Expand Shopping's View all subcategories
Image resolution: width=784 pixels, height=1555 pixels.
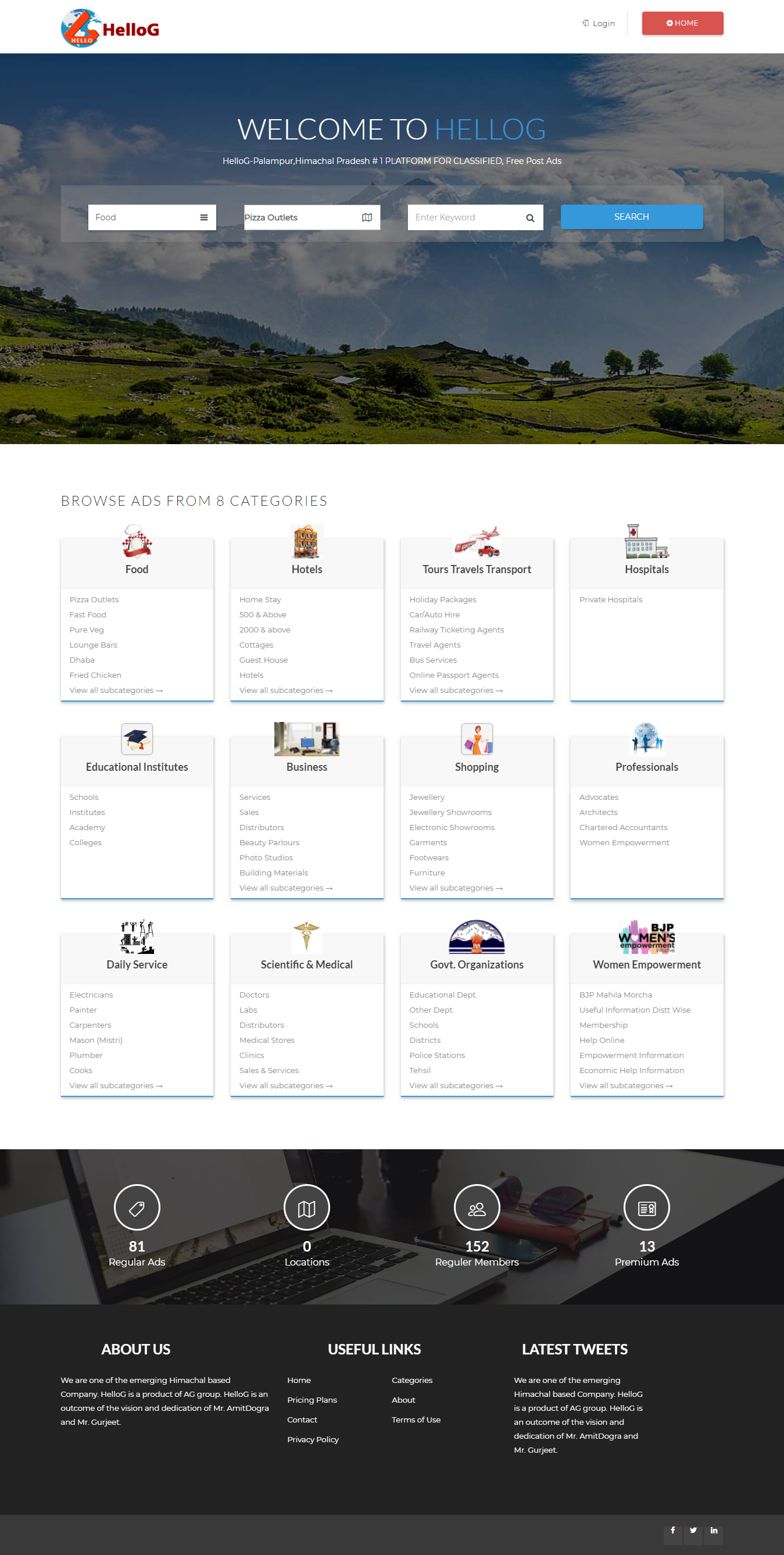pyautogui.click(x=456, y=888)
